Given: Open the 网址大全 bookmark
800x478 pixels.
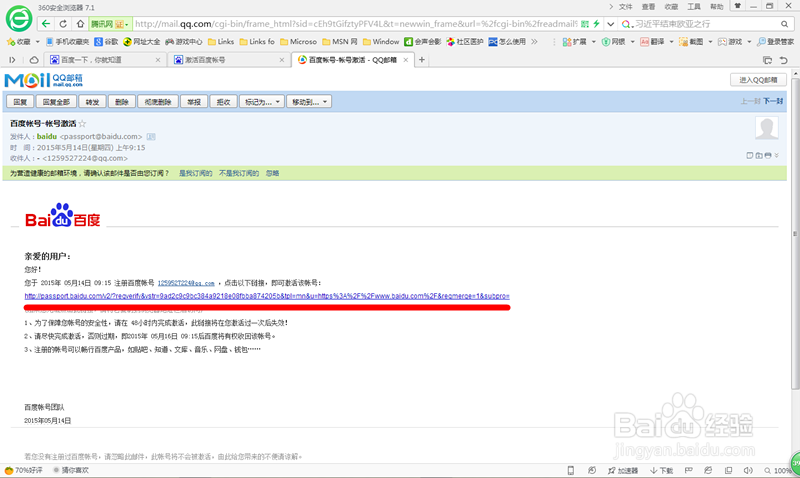Looking at the screenshot, I should pyautogui.click(x=141, y=41).
